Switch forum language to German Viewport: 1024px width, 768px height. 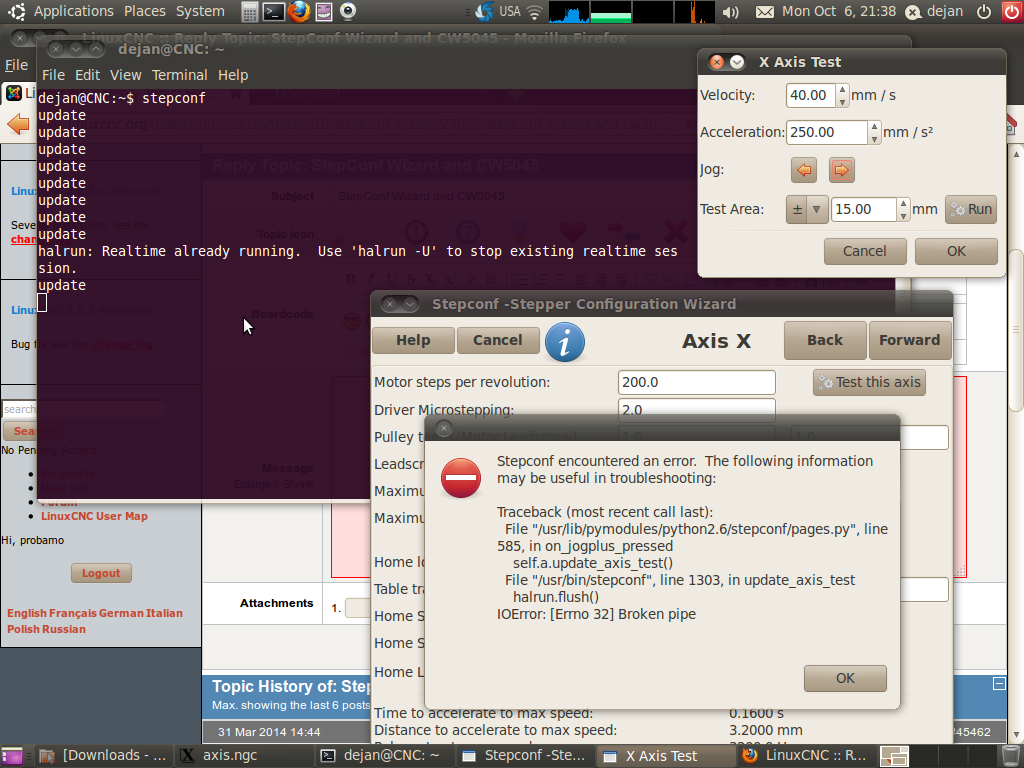tap(120, 613)
